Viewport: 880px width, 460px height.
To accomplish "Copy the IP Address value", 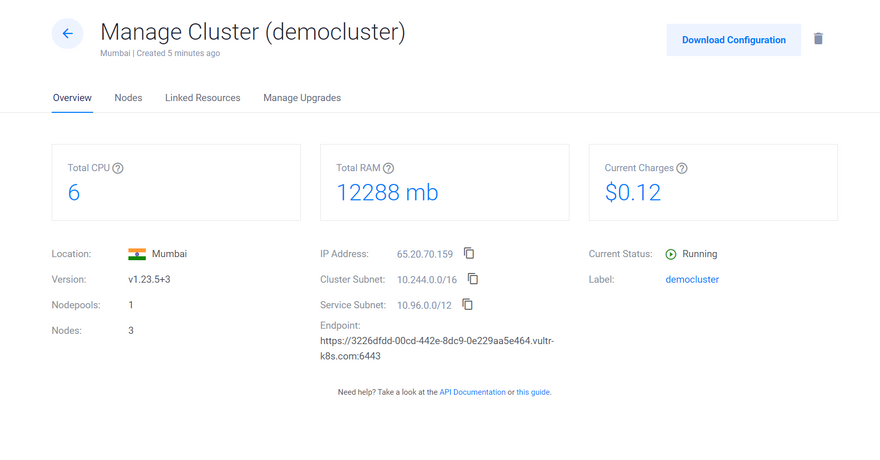I will pyautogui.click(x=469, y=254).
